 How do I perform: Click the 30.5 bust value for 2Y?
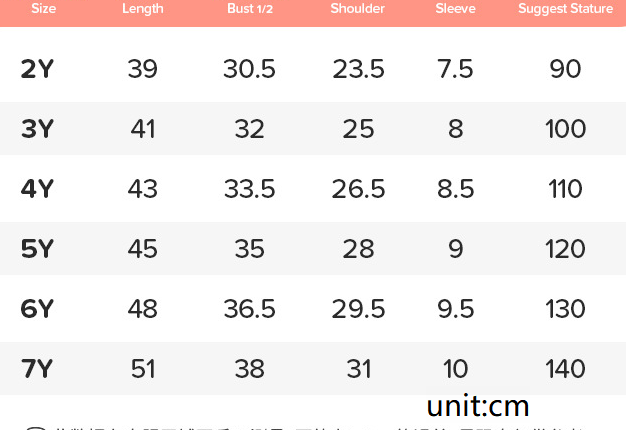tap(250, 69)
